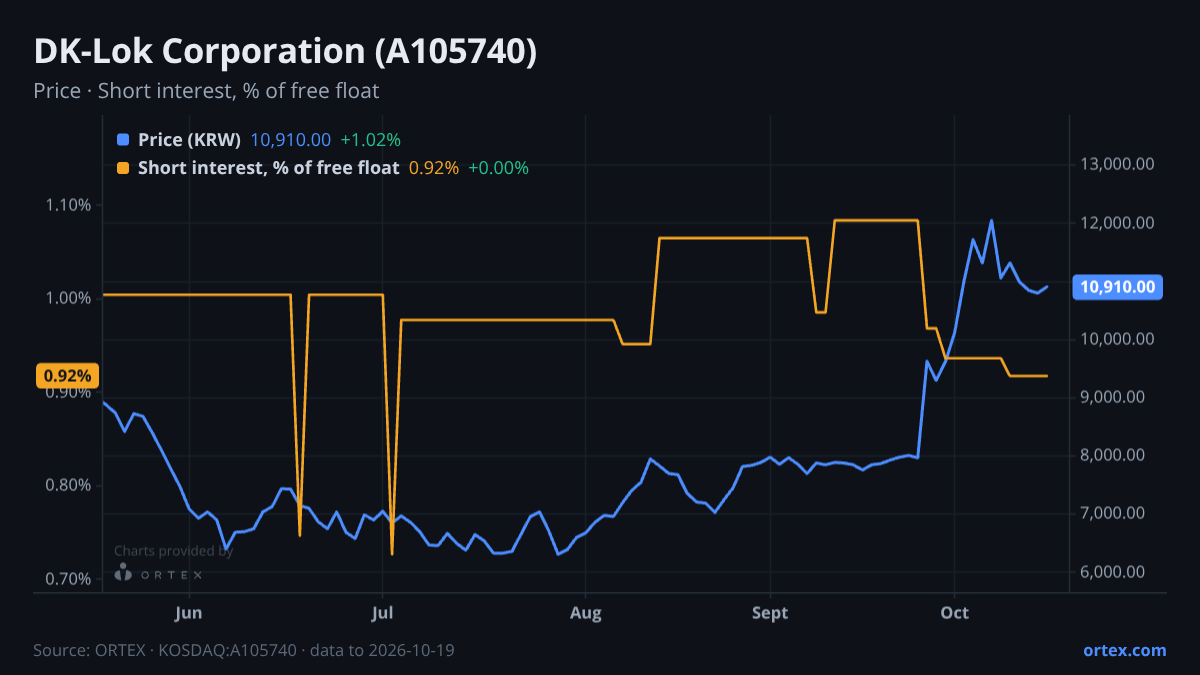Click the +0.00% change value

pyautogui.click(x=498, y=168)
